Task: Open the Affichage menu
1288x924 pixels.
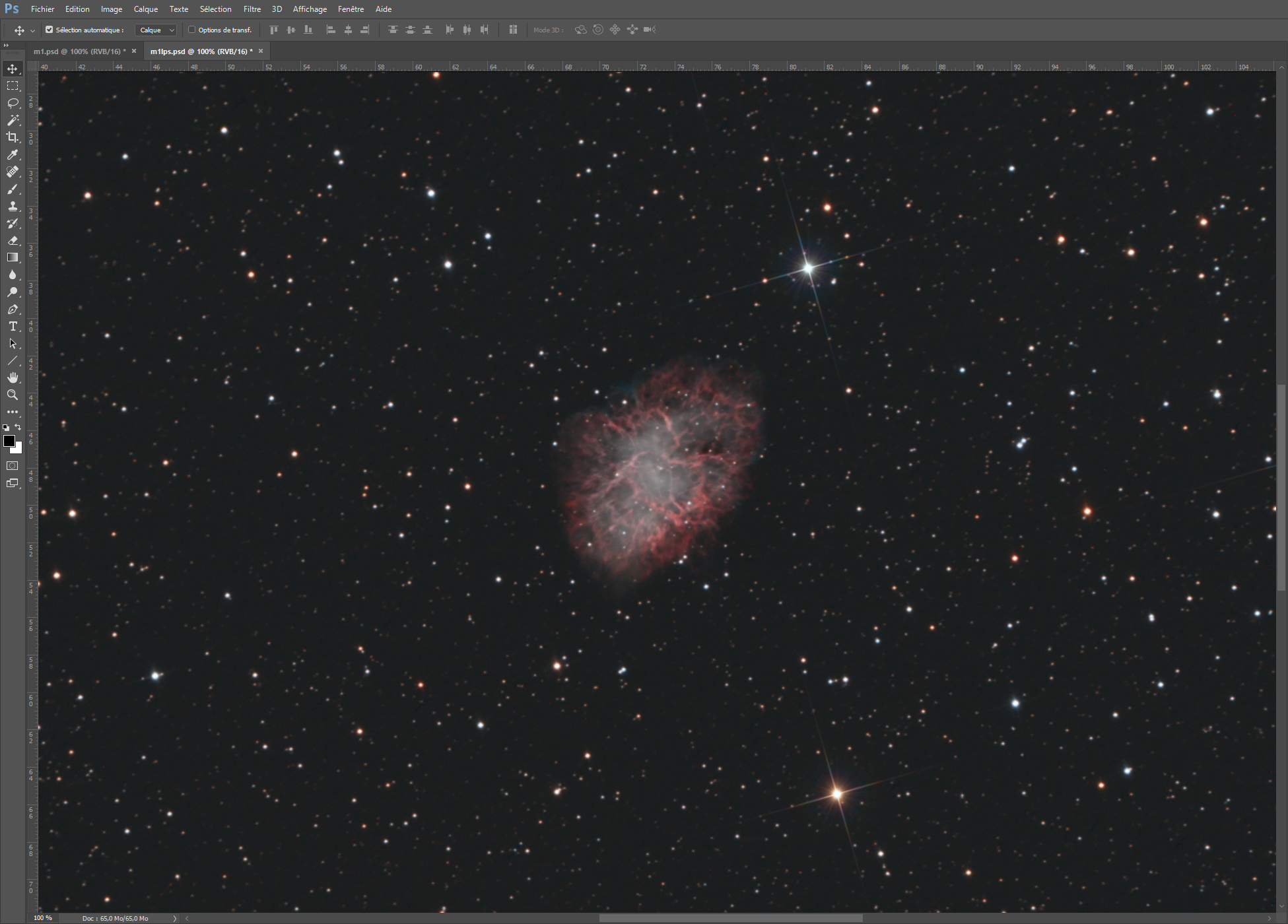Action: 310,9
